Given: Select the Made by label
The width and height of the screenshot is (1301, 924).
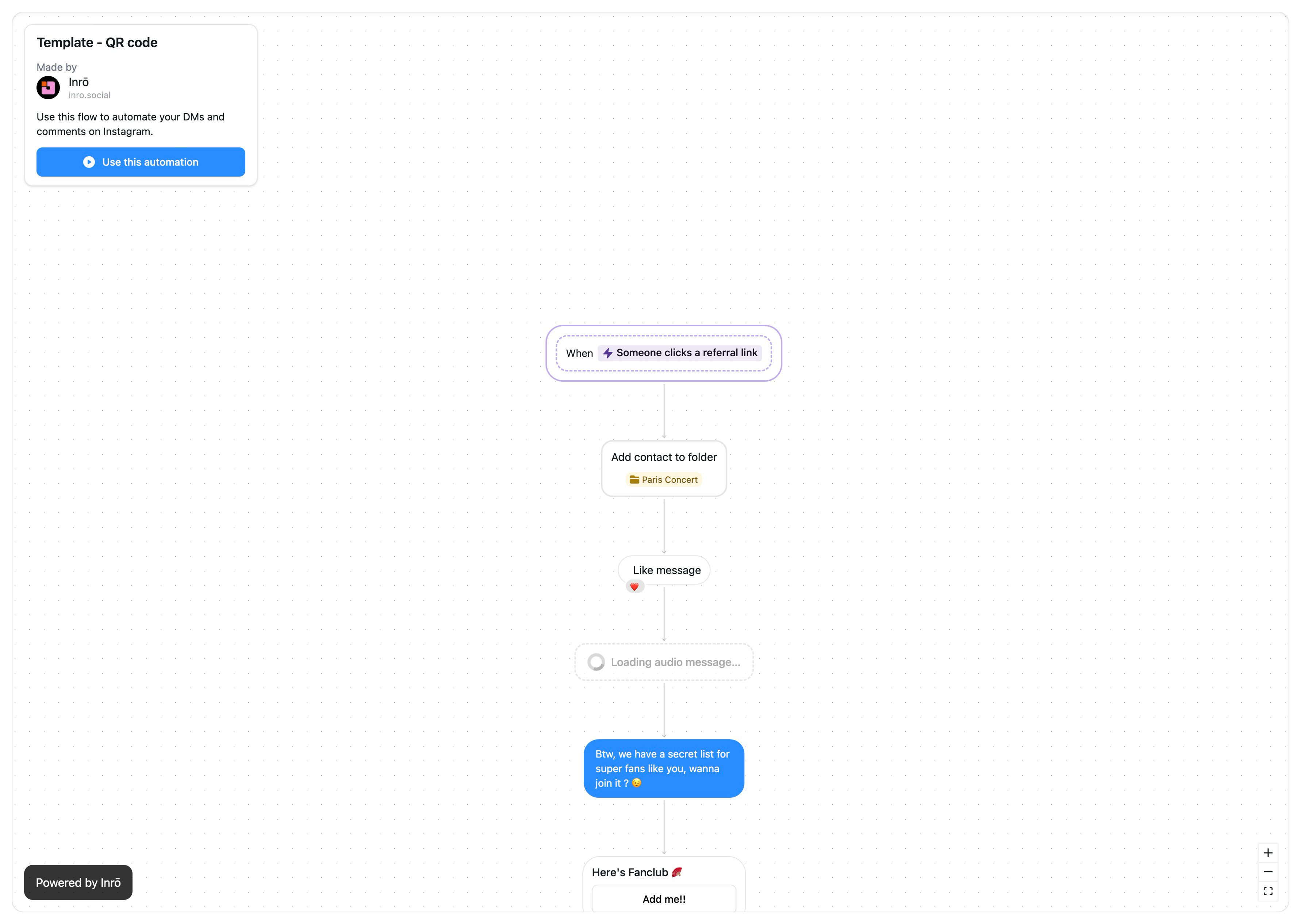Looking at the screenshot, I should pos(56,67).
